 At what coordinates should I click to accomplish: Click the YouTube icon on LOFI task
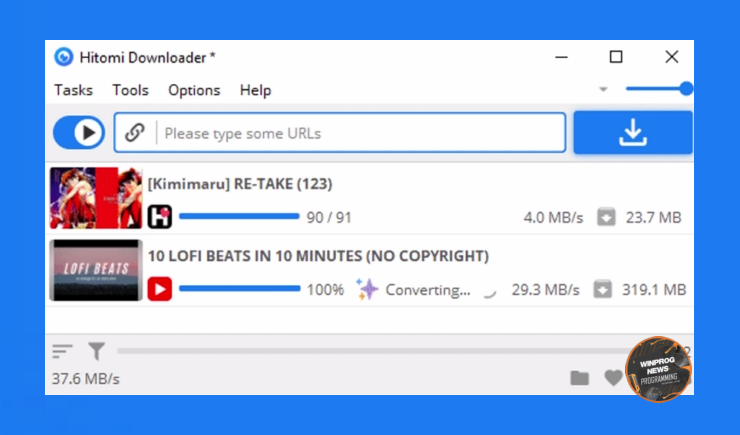160,289
